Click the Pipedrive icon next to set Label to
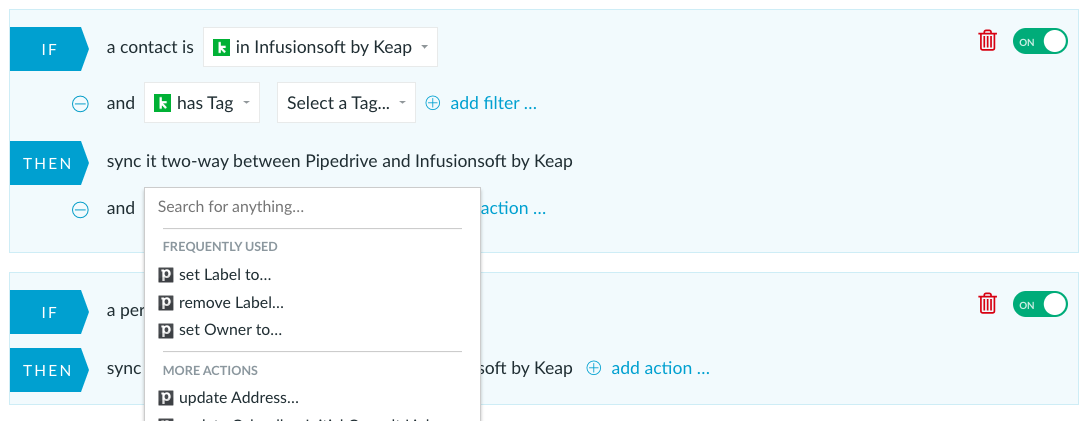 pos(166,275)
